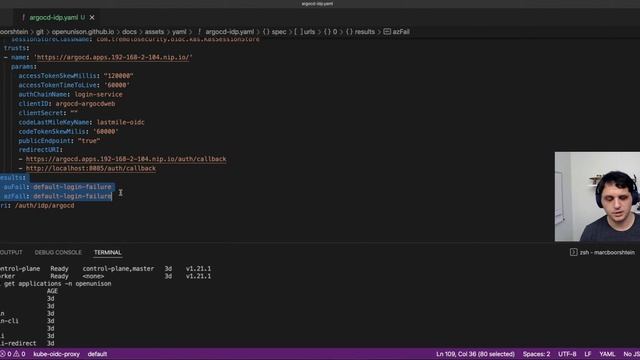Change indentation via Spaces: 2

[x=536, y=354]
